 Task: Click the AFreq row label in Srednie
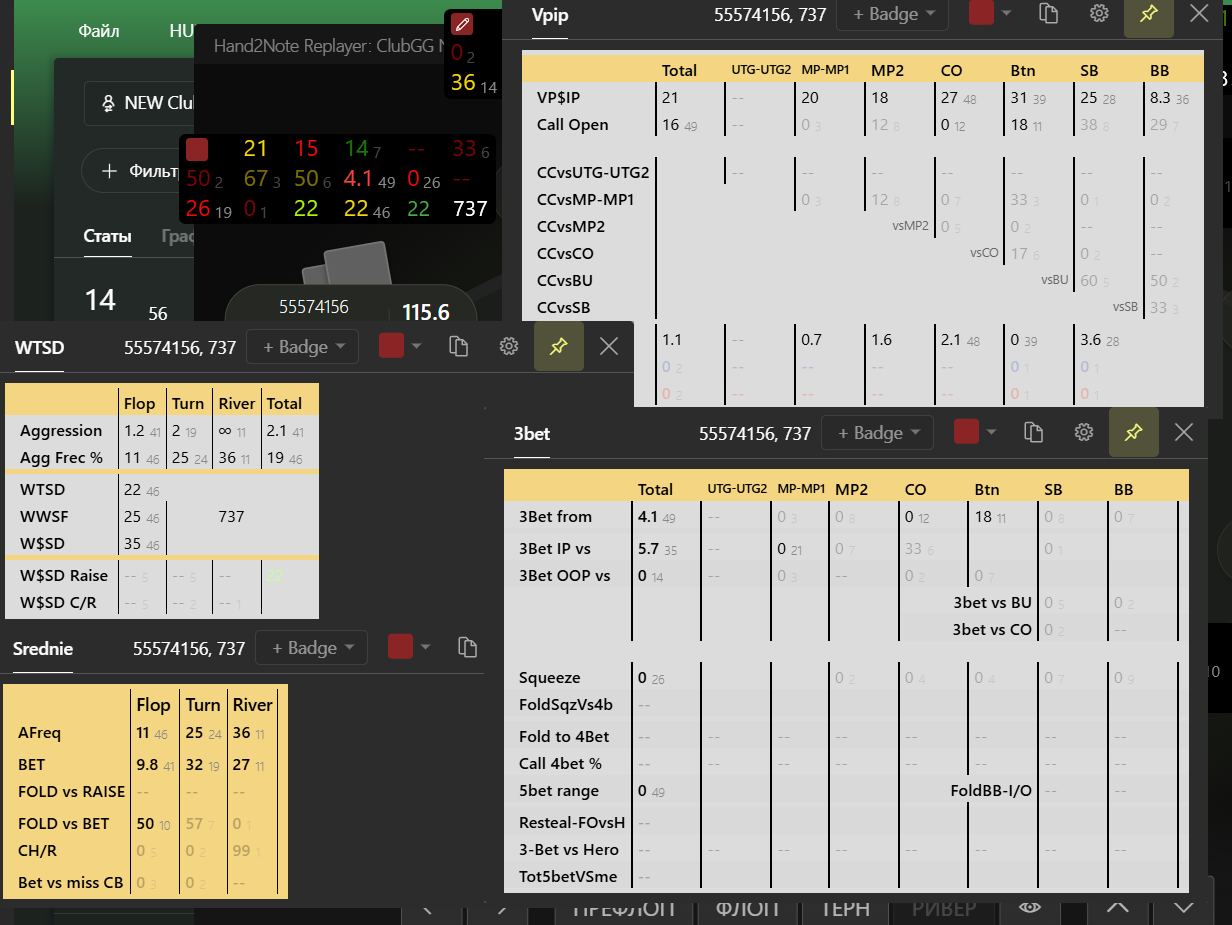[x=39, y=733]
